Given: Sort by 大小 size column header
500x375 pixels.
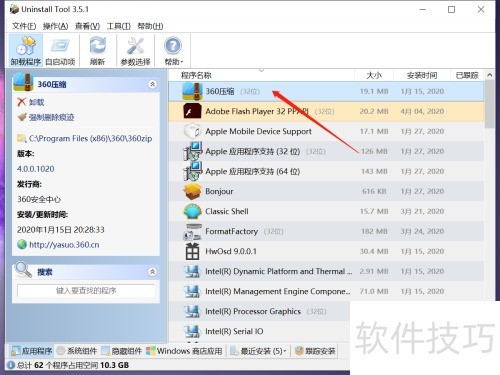Looking at the screenshot, I should click(374, 75).
